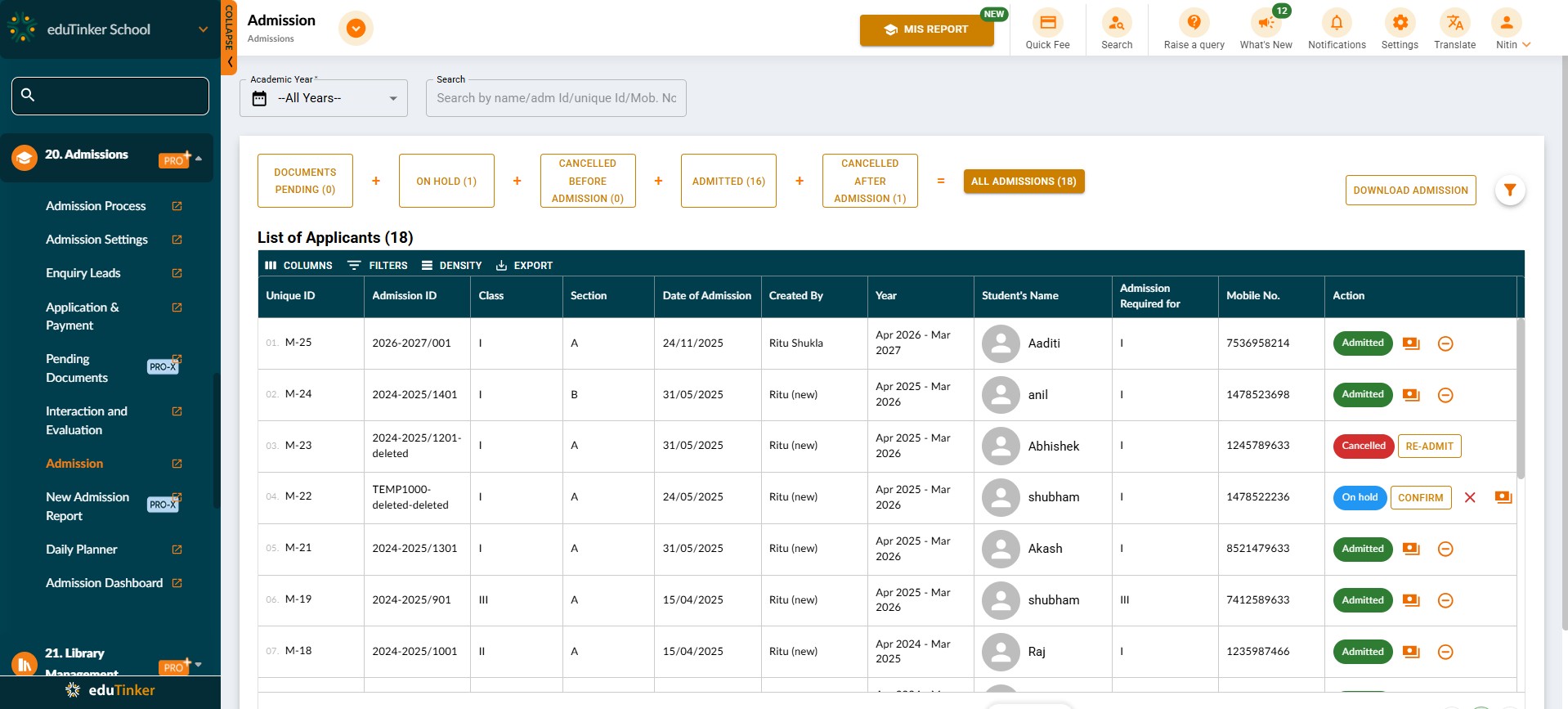Select the ADMITTED (16) tab
Image resolution: width=1568 pixels, height=709 pixels.
point(728,181)
